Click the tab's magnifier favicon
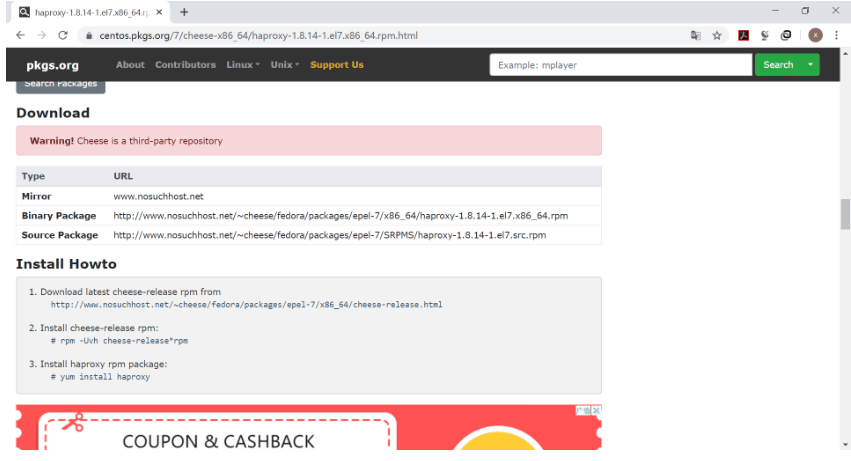Screen dimensions: 851x461 pos(24,12)
